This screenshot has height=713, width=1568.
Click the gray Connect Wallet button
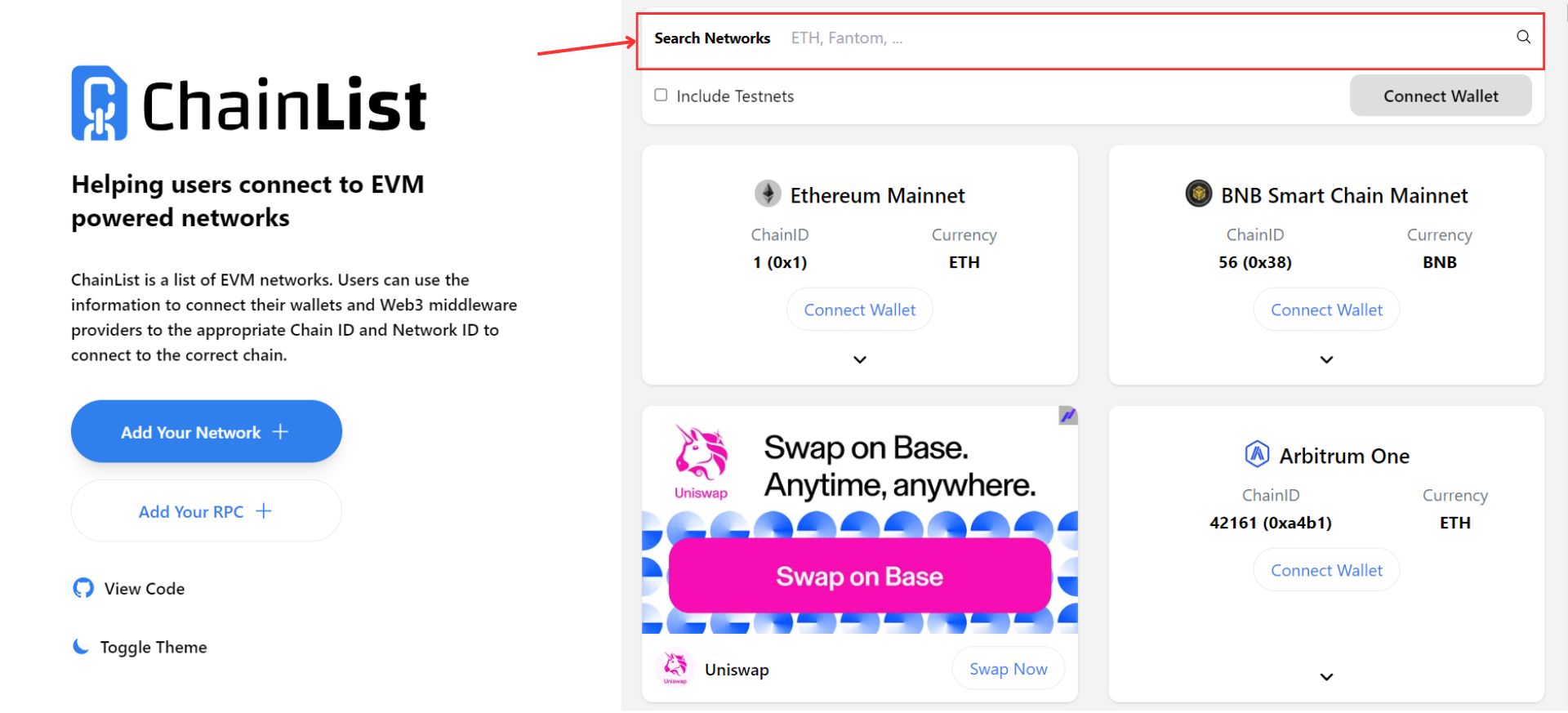pyautogui.click(x=1440, y=96)
